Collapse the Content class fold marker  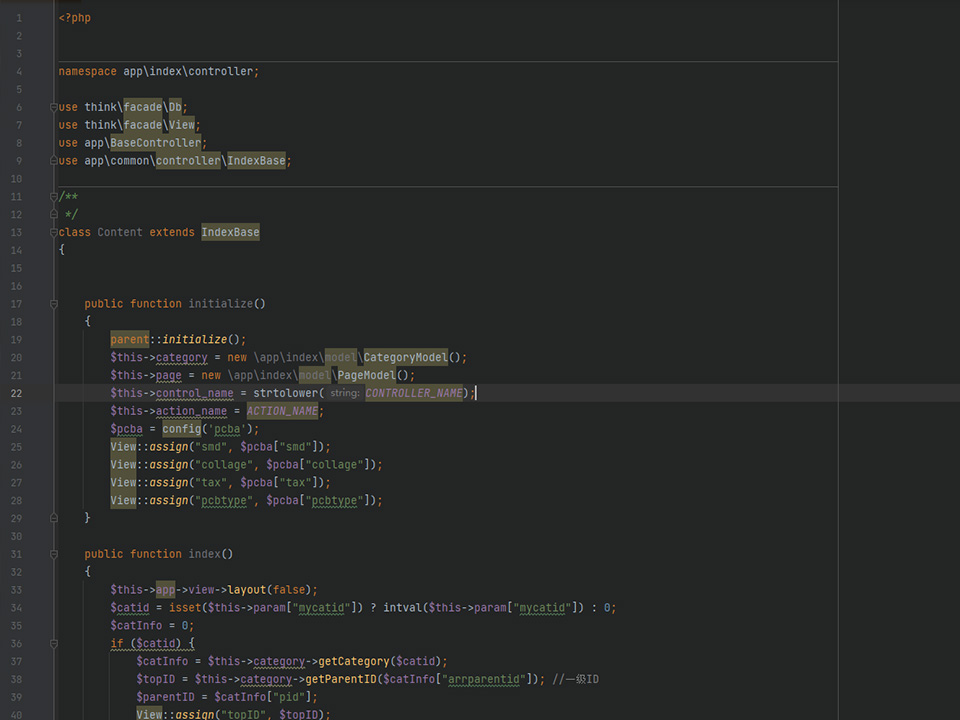pyautogui.click(x=54, y=232)
